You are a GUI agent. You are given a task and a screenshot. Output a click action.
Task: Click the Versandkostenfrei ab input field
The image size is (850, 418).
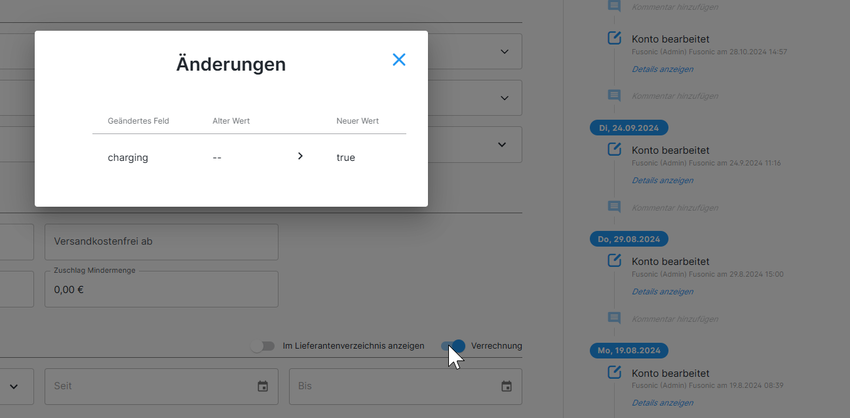[x=161, y=242]
